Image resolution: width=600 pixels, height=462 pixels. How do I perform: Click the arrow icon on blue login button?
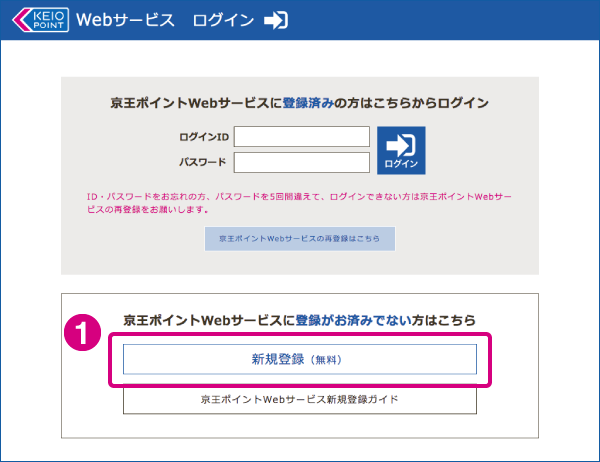pyautogui.click(x=401, y=143)
